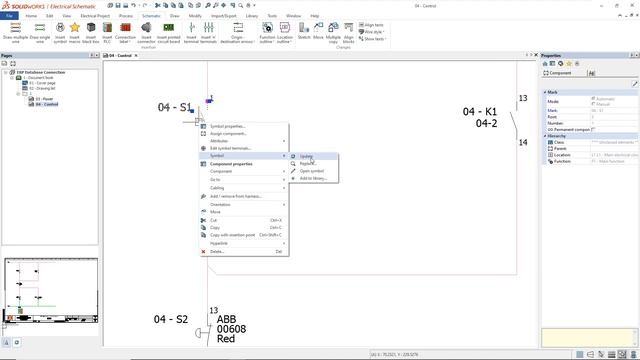Select Component properties menu item
This screenshot has width=640, height=360.
click(244, 164)
